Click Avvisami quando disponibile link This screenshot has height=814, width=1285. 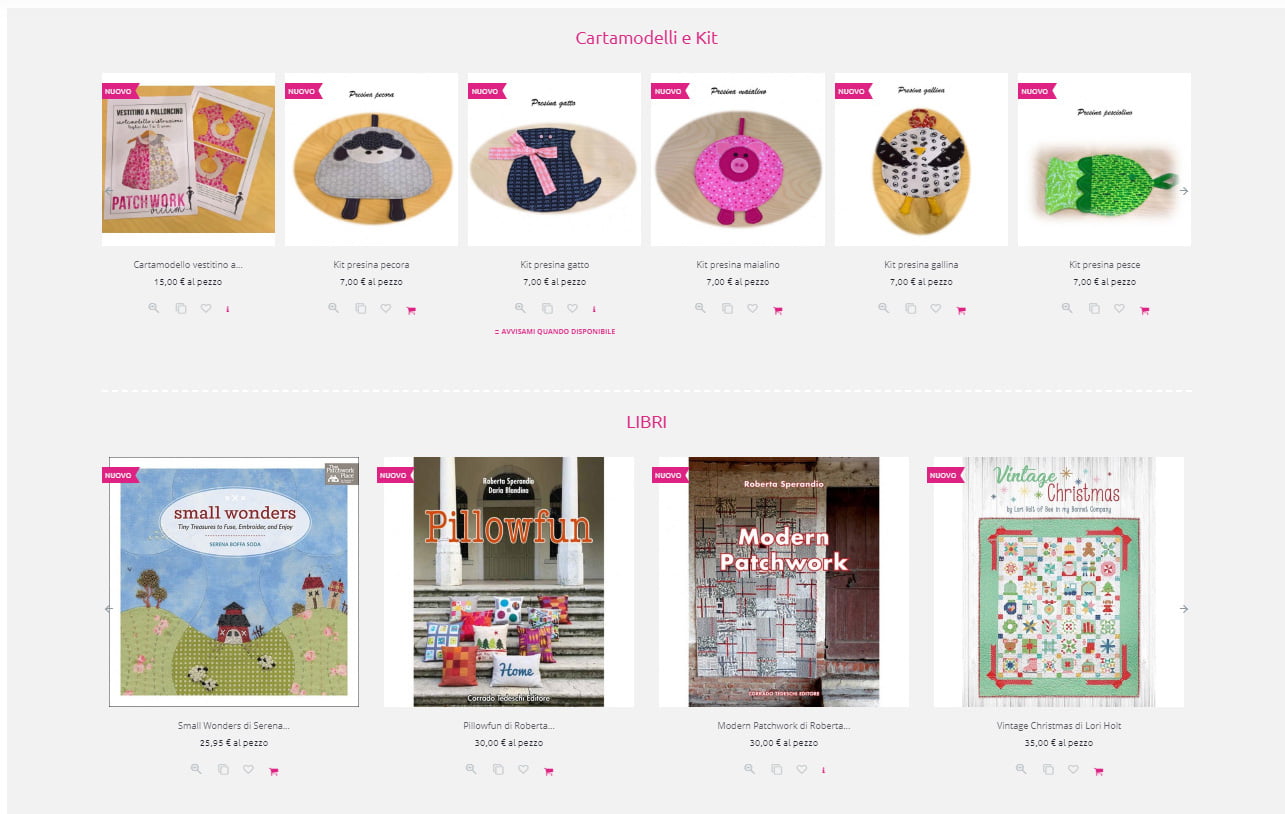pyautogui.click(x=555, y=331)
